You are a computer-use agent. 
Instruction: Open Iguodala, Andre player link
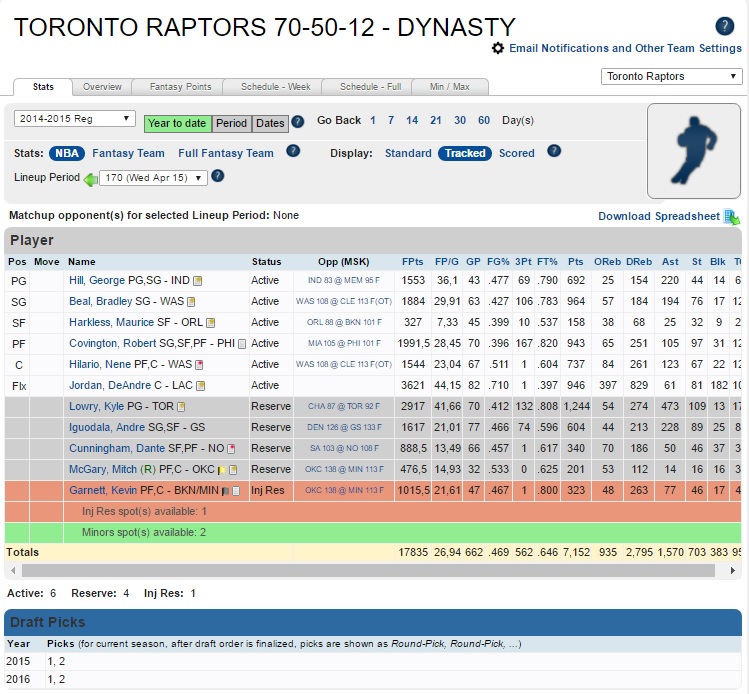pyautogui.click(x=107, y=427)
